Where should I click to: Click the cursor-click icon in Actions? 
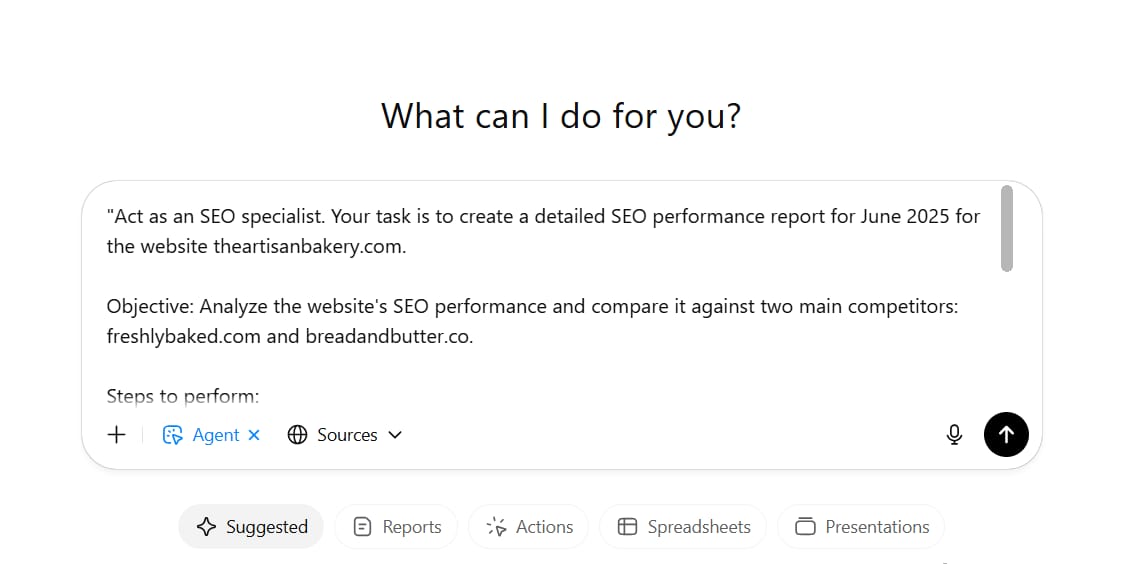(x=497, y=527)
